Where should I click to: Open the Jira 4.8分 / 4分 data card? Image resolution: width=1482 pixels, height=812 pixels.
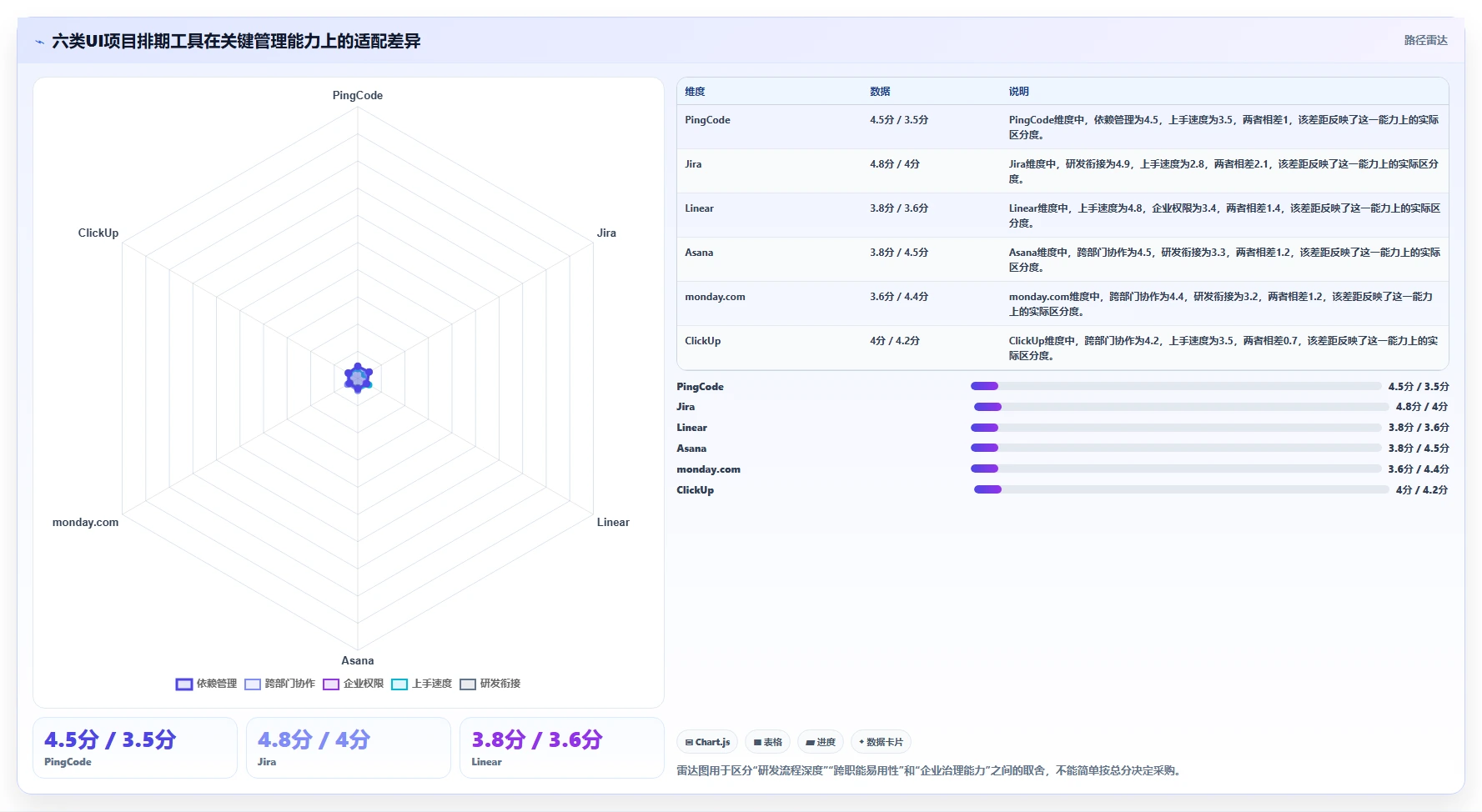349,748
